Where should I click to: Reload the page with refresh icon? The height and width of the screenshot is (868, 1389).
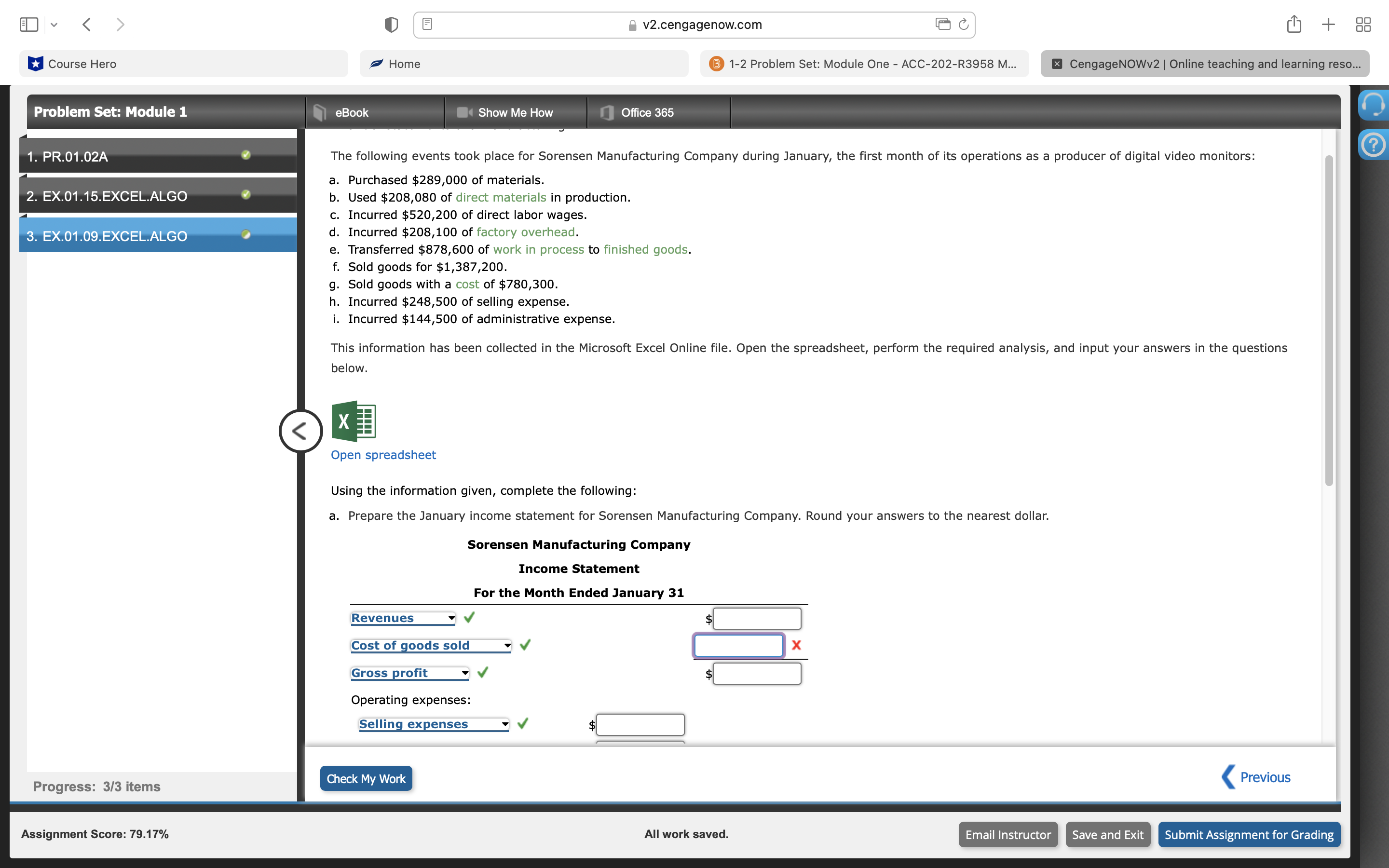(964, 25)
